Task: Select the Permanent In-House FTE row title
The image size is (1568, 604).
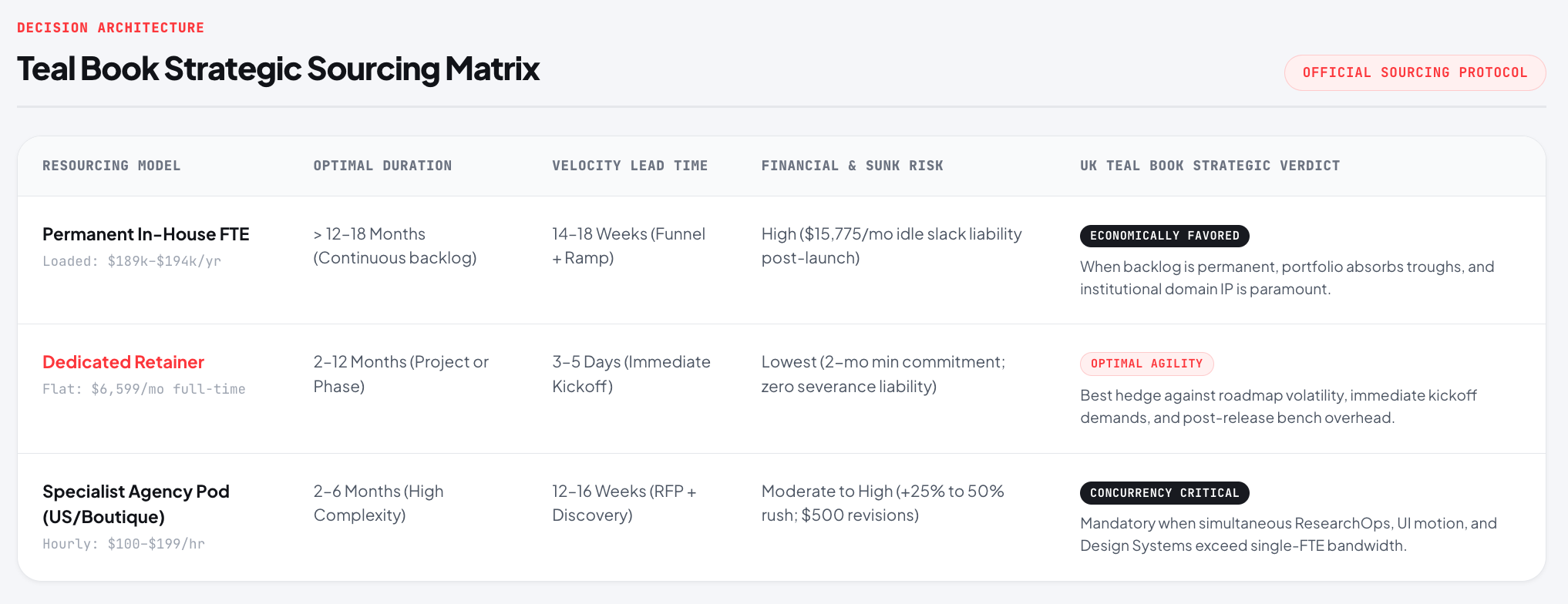Action: point(146,234)
